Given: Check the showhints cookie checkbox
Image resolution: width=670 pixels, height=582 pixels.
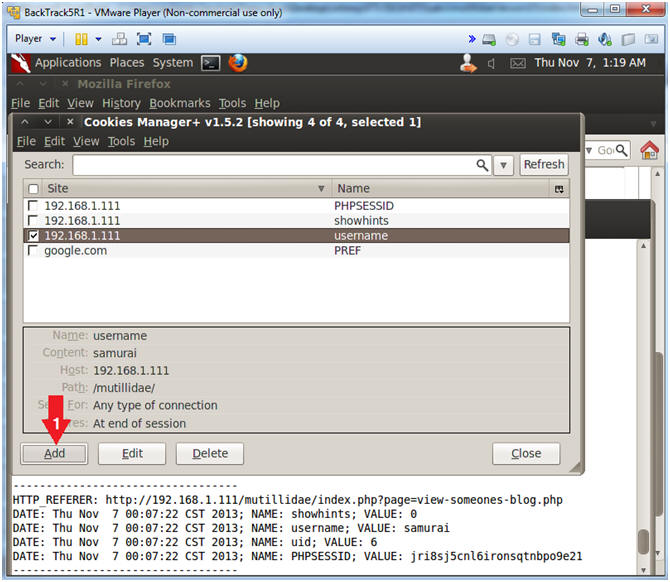Looking at the screenshot, I should point(33,220).
